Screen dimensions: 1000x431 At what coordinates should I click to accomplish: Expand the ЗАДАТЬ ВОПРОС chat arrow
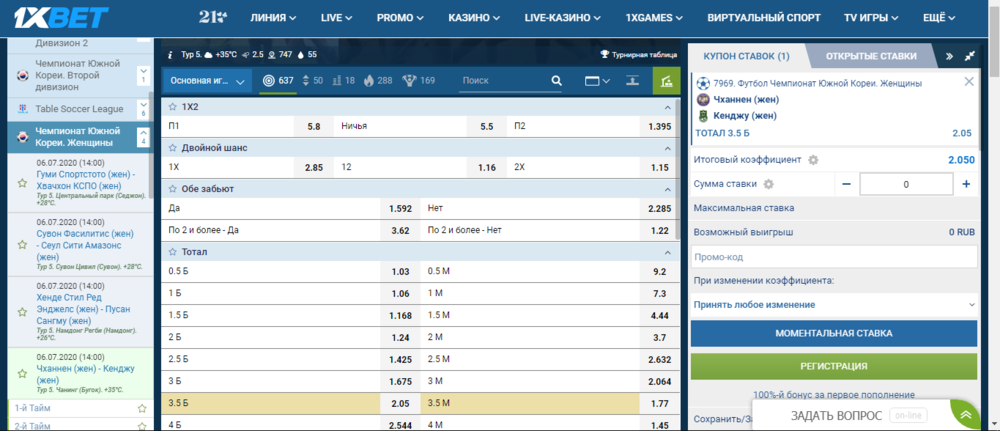point(966,415)
